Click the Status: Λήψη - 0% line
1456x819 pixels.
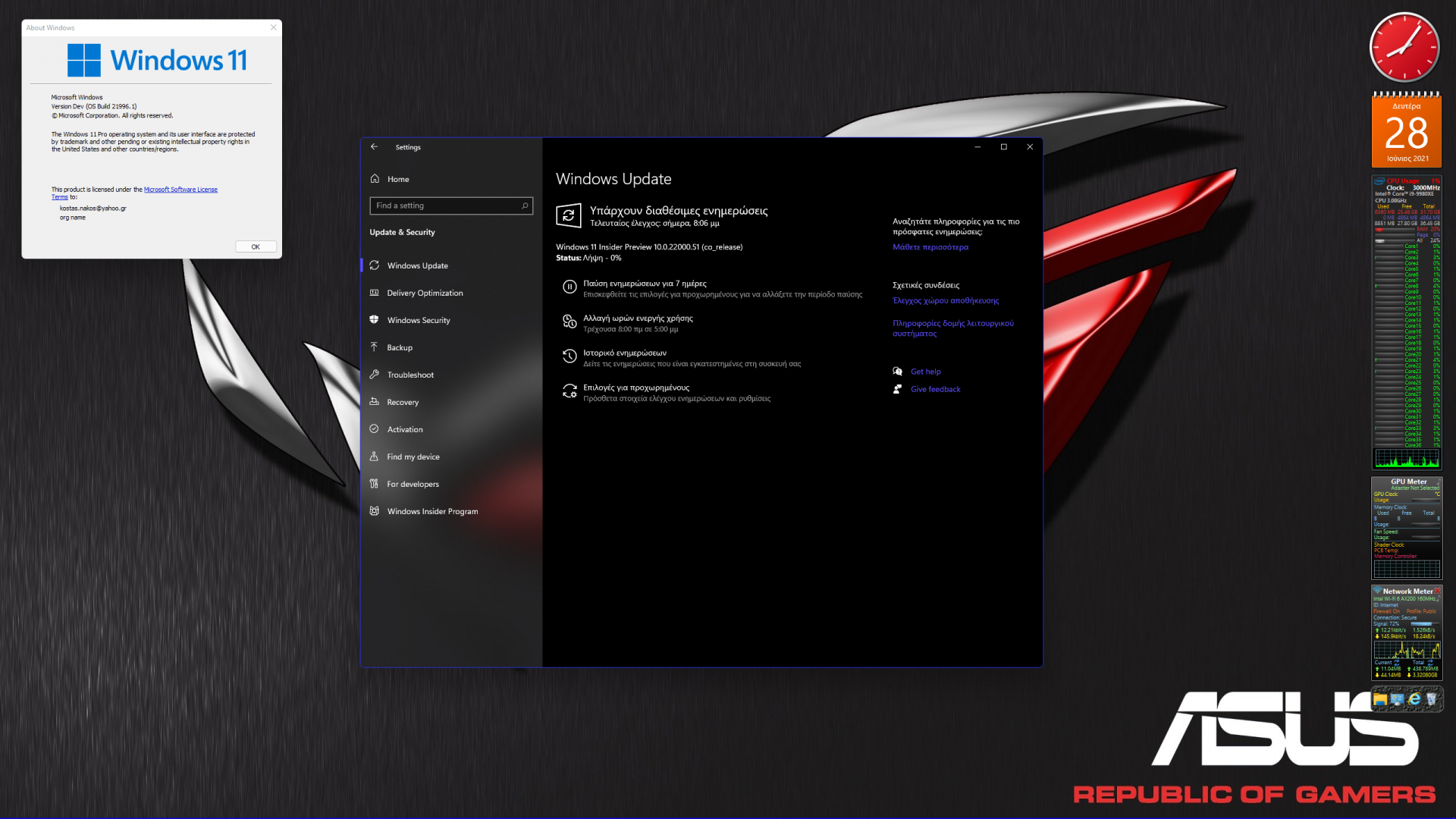[588, 258]
